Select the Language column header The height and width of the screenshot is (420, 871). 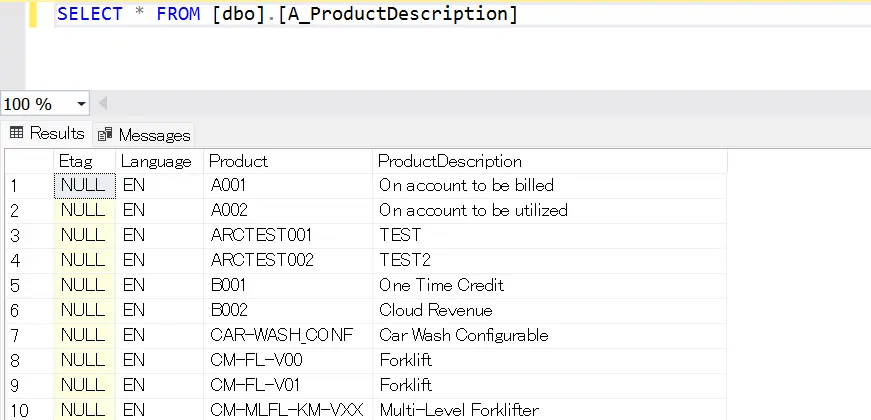click(156, 161)
